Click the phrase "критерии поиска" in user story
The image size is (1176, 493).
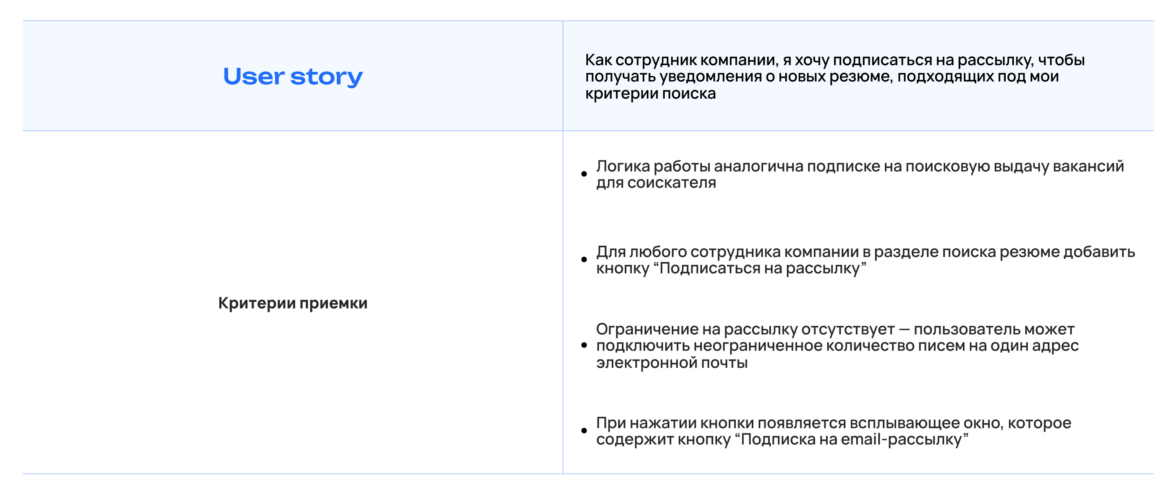tap(650, 94)
